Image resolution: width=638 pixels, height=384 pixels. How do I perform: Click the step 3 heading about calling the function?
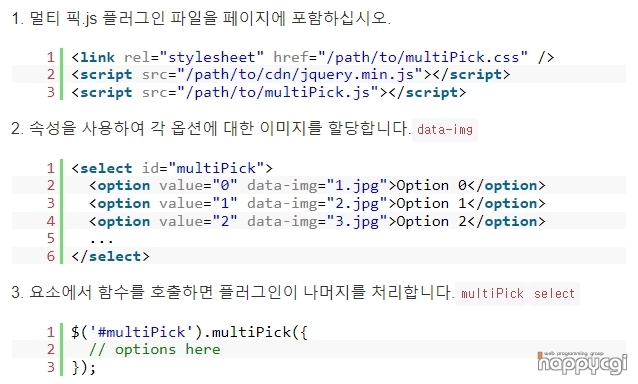pos(233,292)
